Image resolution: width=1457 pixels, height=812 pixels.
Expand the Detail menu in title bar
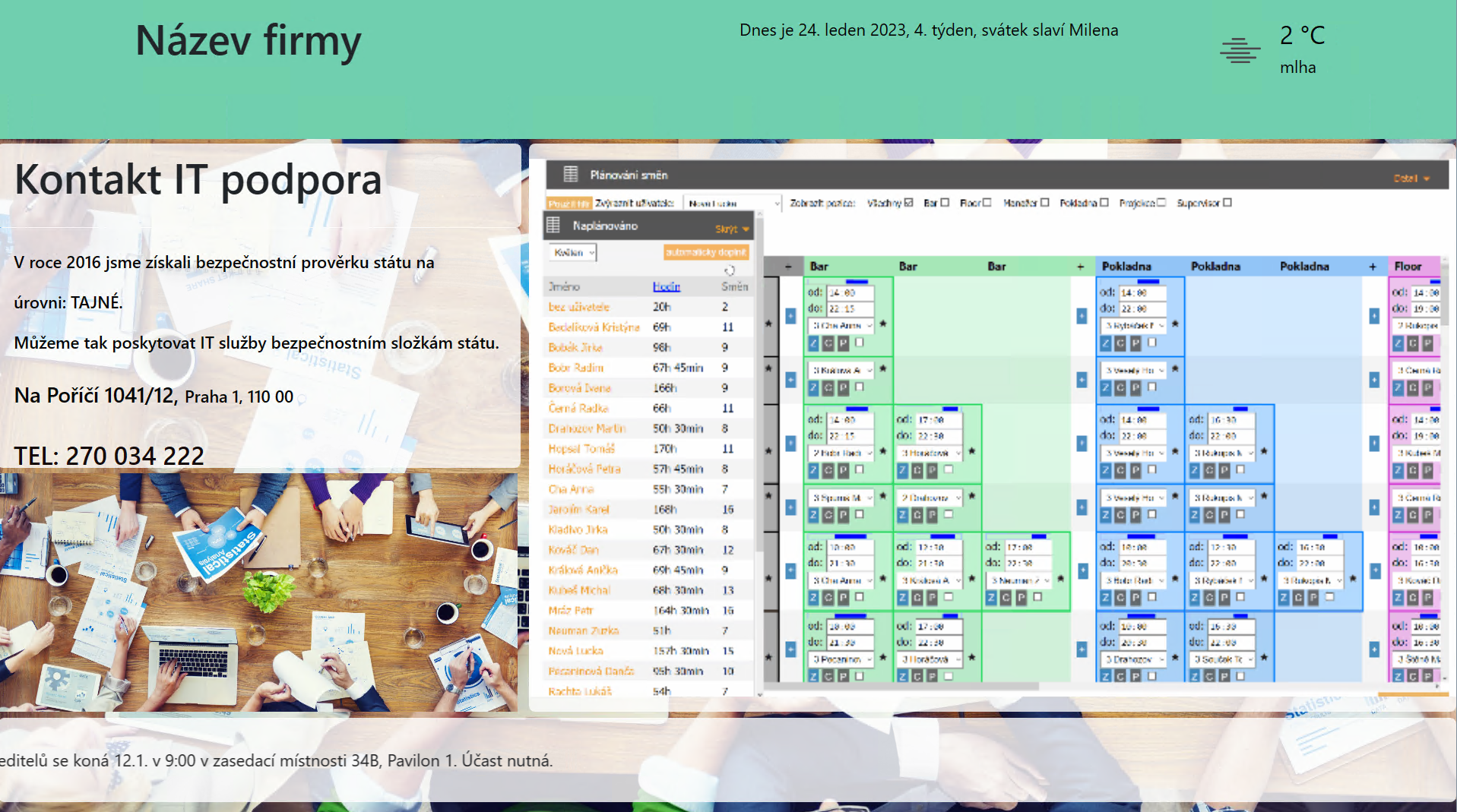(1412, 179)
